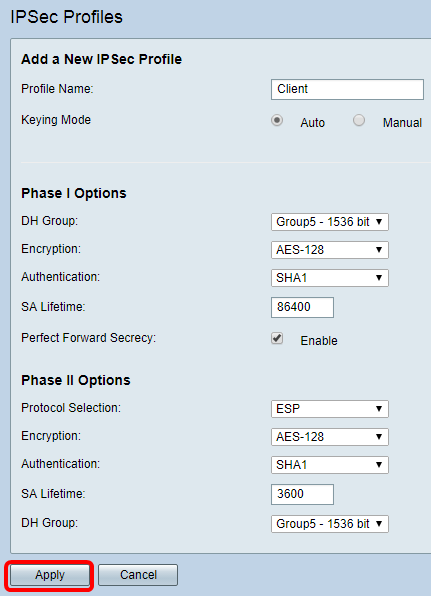Screen dimensions: 432x596
Task: Open the Phase II Authentication dropdown
Action: 330,465
